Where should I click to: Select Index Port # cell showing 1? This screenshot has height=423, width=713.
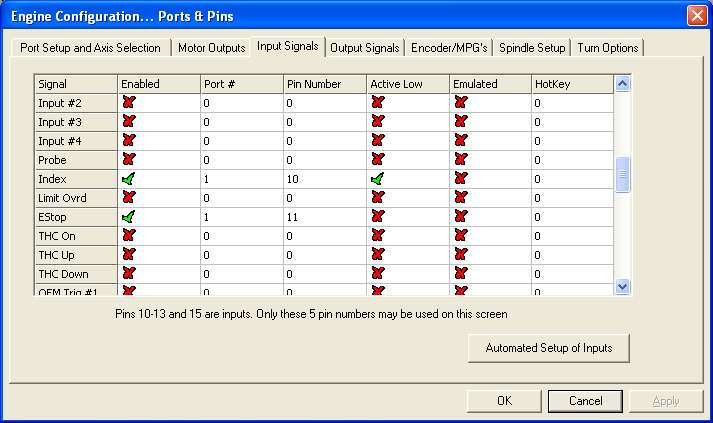click(x=242, y=179)
